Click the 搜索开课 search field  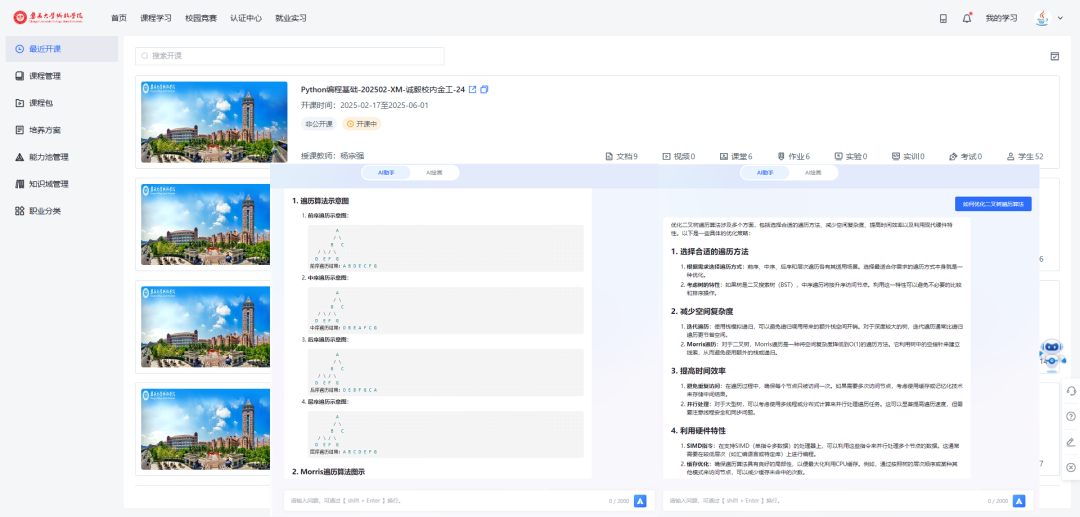289,56
